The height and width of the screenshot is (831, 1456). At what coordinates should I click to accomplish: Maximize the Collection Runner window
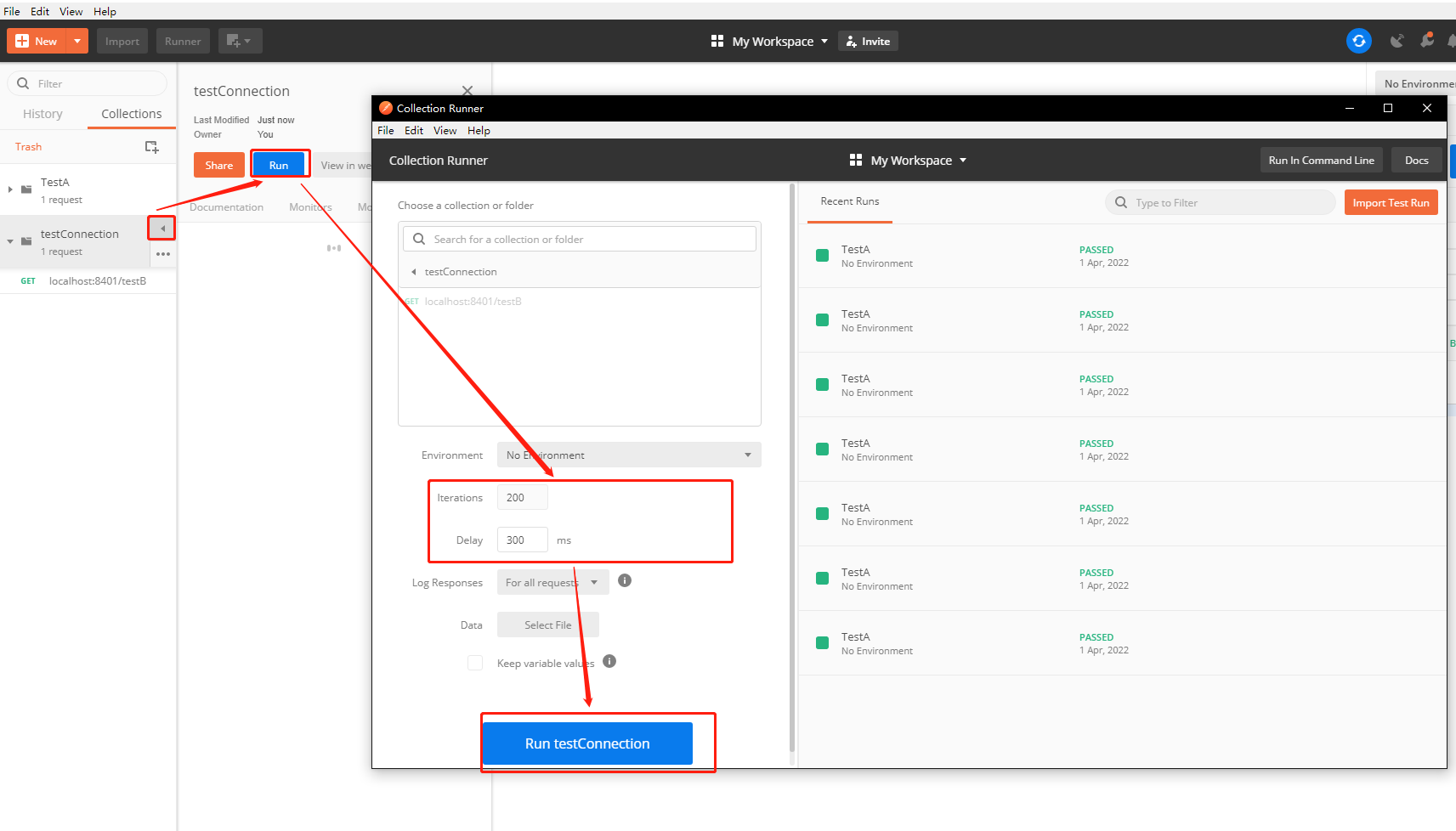(x=1388, y=108)
